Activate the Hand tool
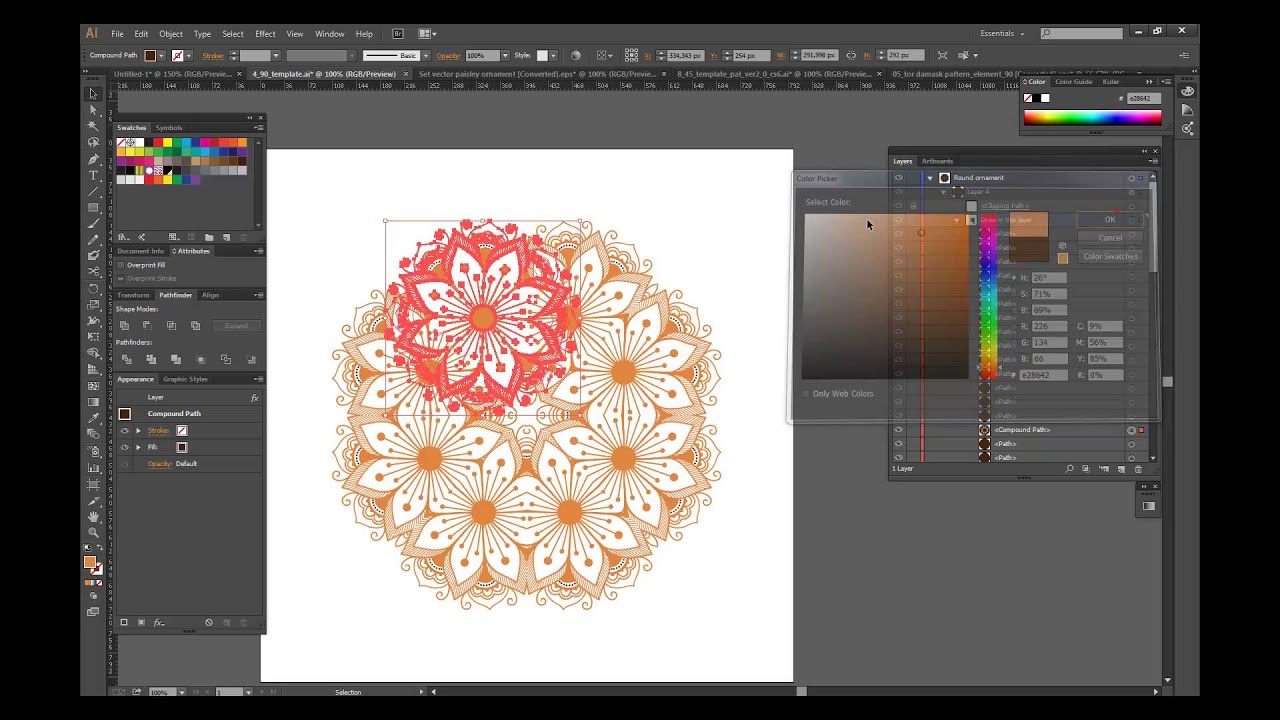1280x720 pixels. pos(94,516)
